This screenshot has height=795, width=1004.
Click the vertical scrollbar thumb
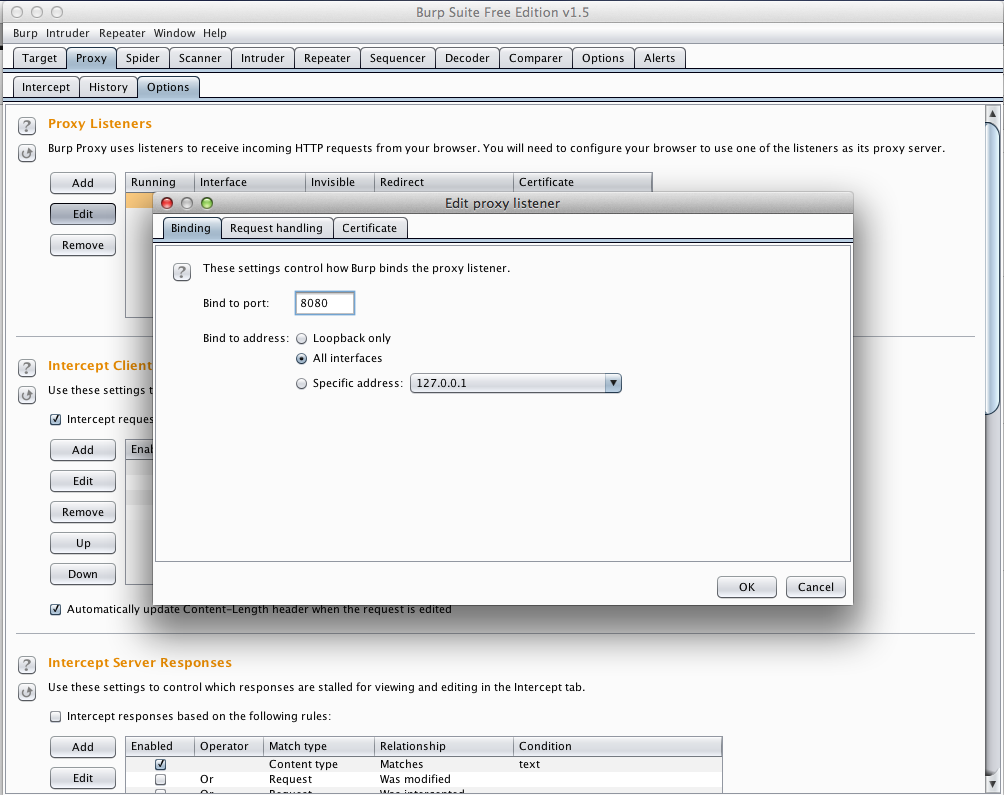coord(992,269)
